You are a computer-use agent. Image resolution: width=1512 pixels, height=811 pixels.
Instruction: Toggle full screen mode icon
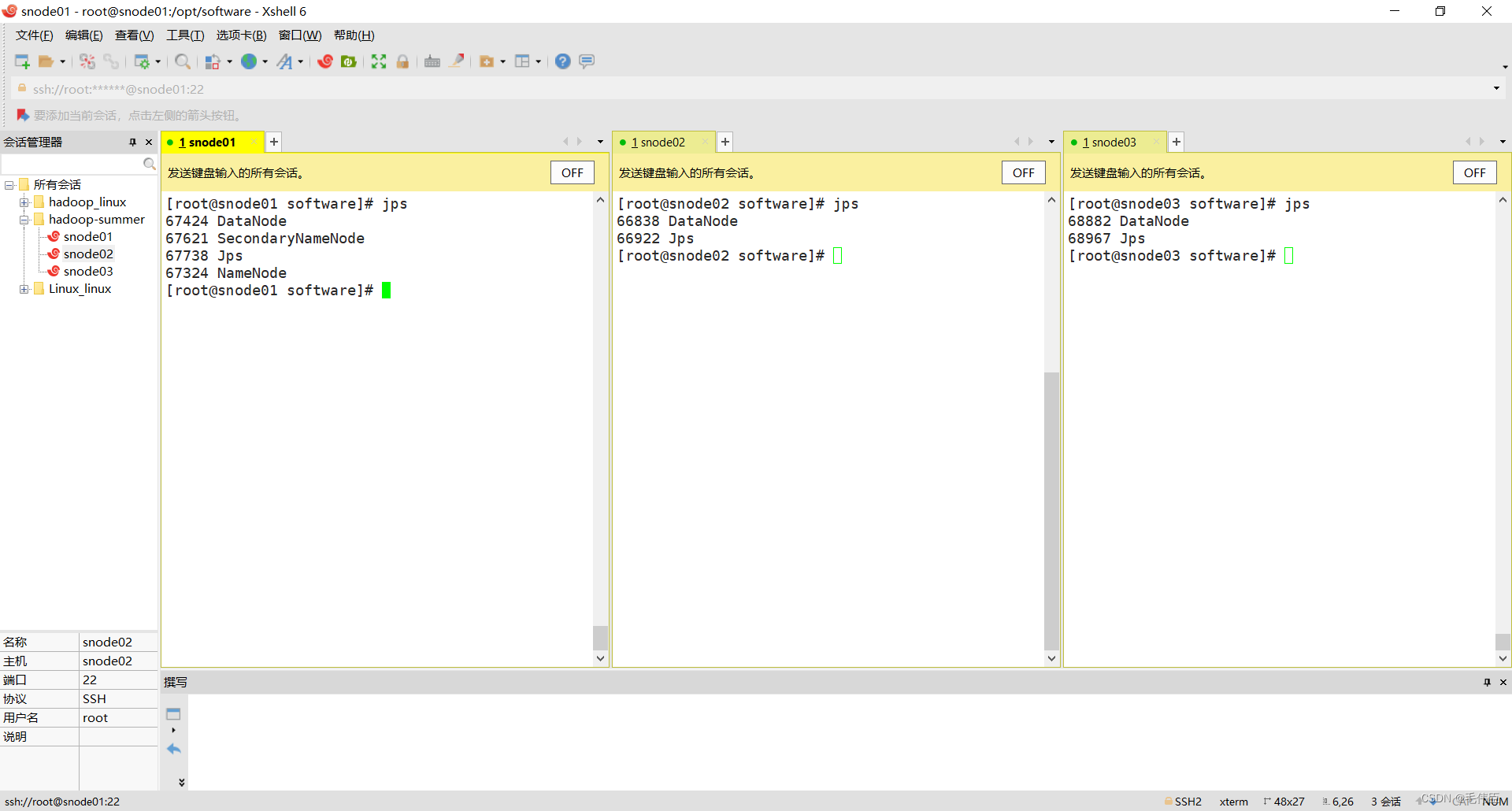379,61
